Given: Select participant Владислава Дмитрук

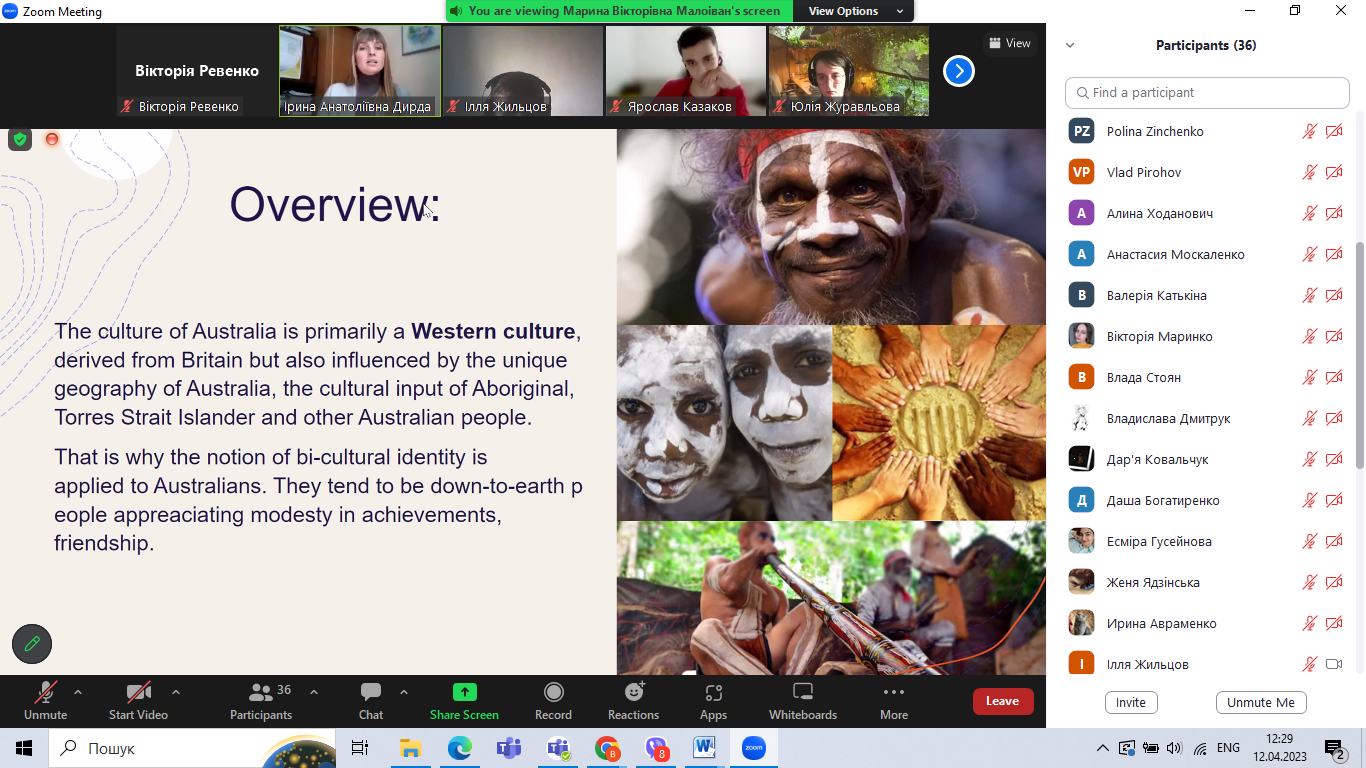Looking at the screenshot, I should click(1207, 418).
